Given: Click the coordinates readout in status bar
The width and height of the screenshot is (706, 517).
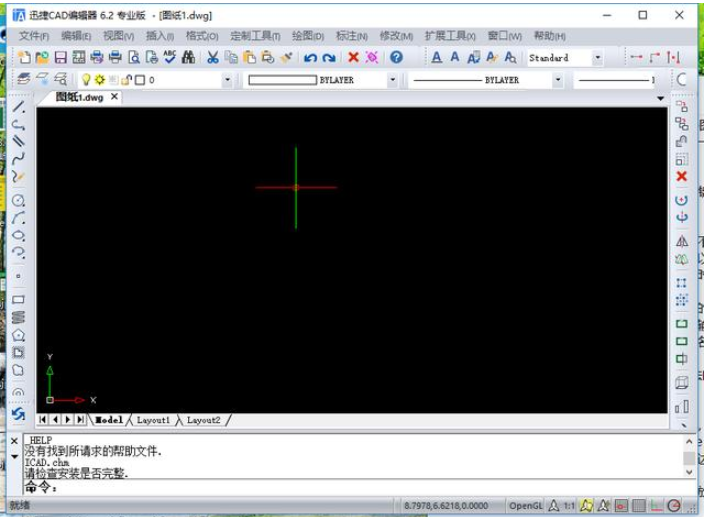Looking at the screenshot, I should (x=446, y=505).
